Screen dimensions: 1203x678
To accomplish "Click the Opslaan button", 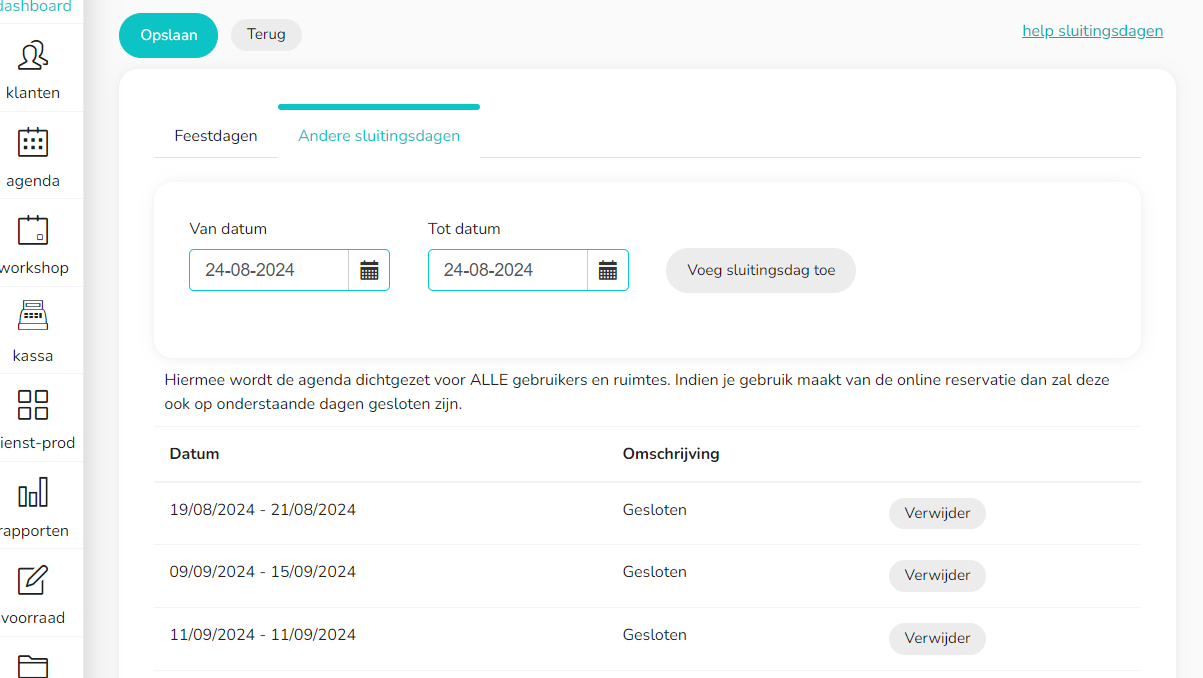I will tap(168, 35).
